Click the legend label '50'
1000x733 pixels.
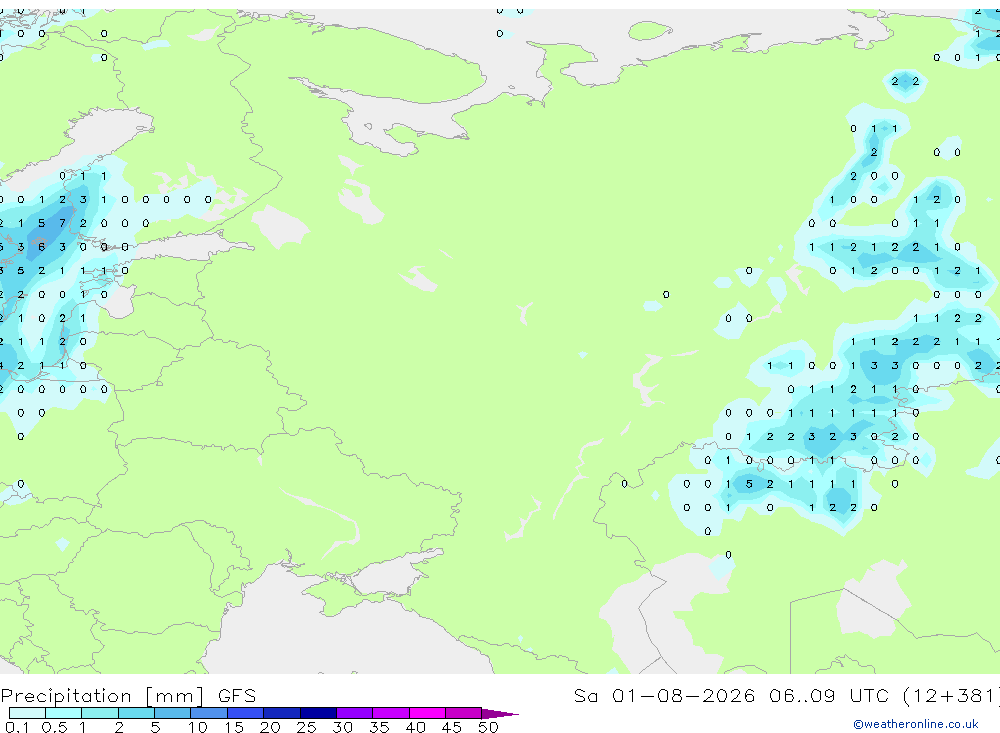[x=488, y=727]
